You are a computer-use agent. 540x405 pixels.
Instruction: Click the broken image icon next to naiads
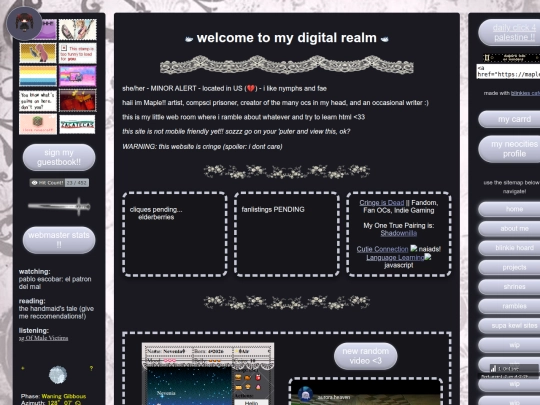(x=414, y=248)
